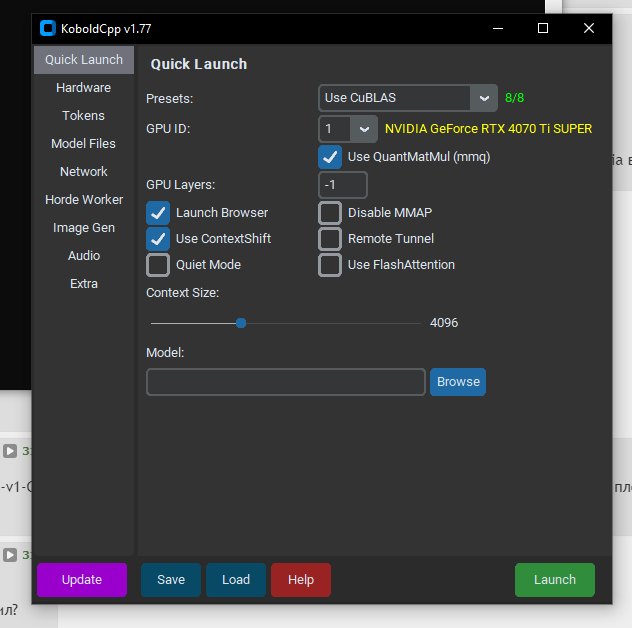Enable the Remote Tunnel checkbox
Screen dimensions: 632x628
(330, 239)
